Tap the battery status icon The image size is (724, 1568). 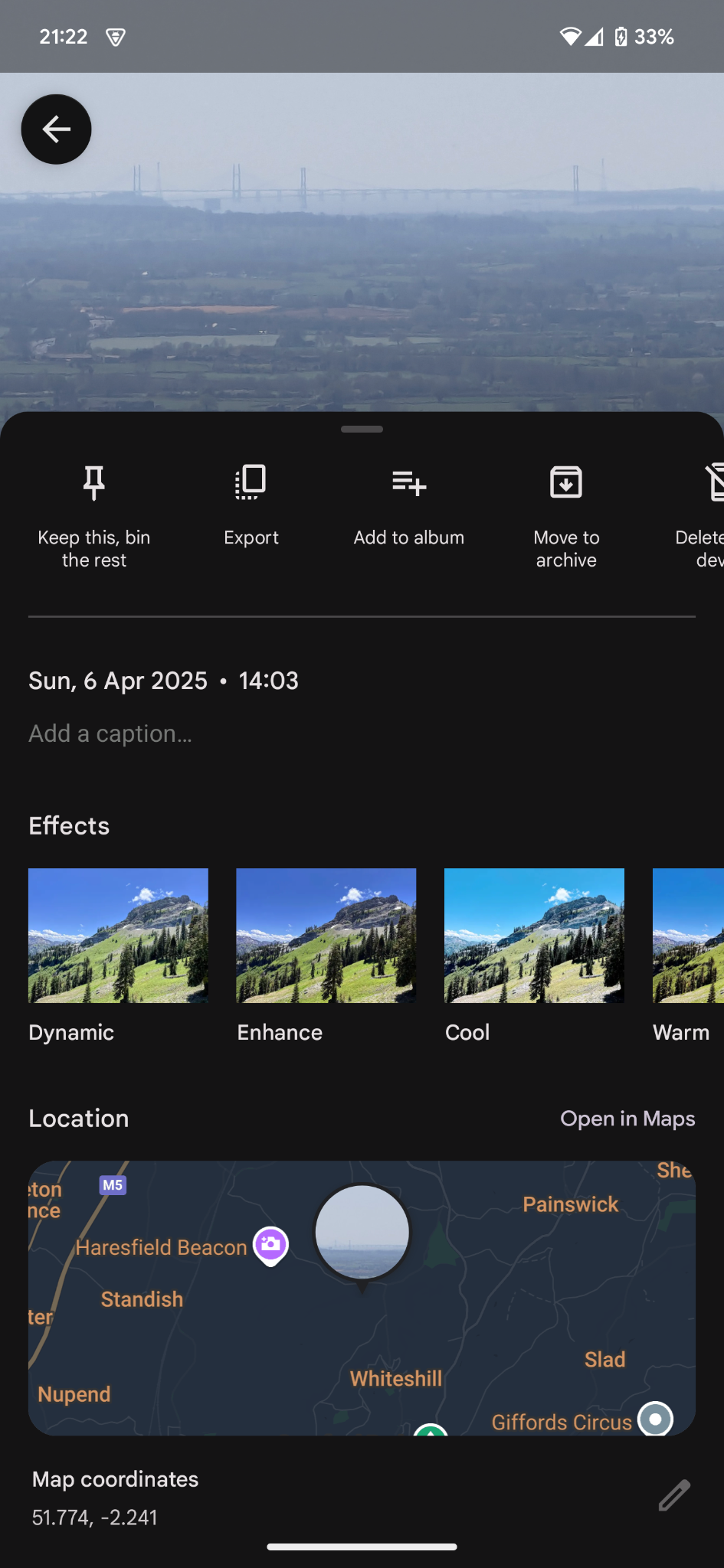tap(621, 37)
